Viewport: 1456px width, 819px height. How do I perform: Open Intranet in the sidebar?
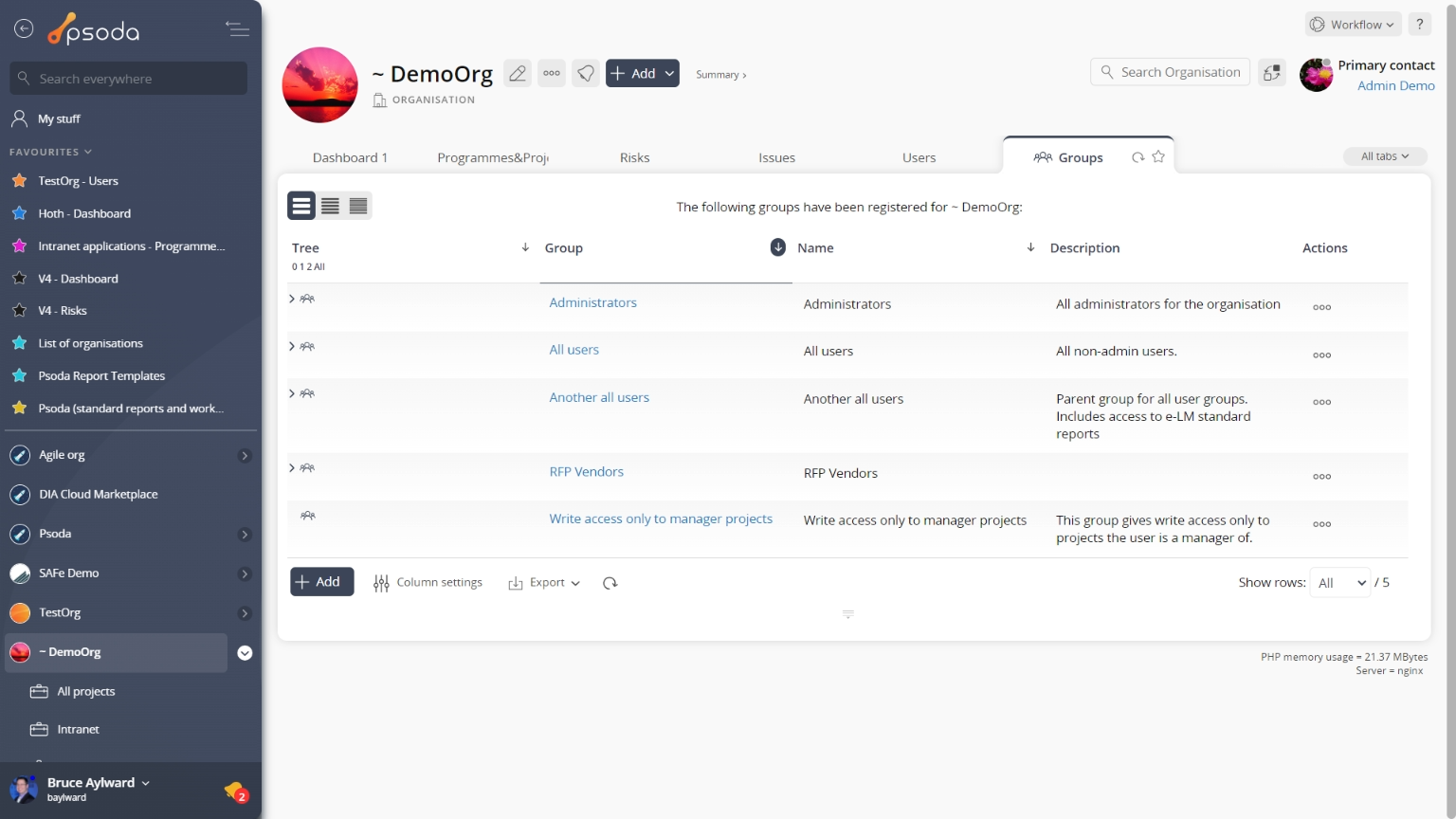pyautogui.click(x=78, y=730)
